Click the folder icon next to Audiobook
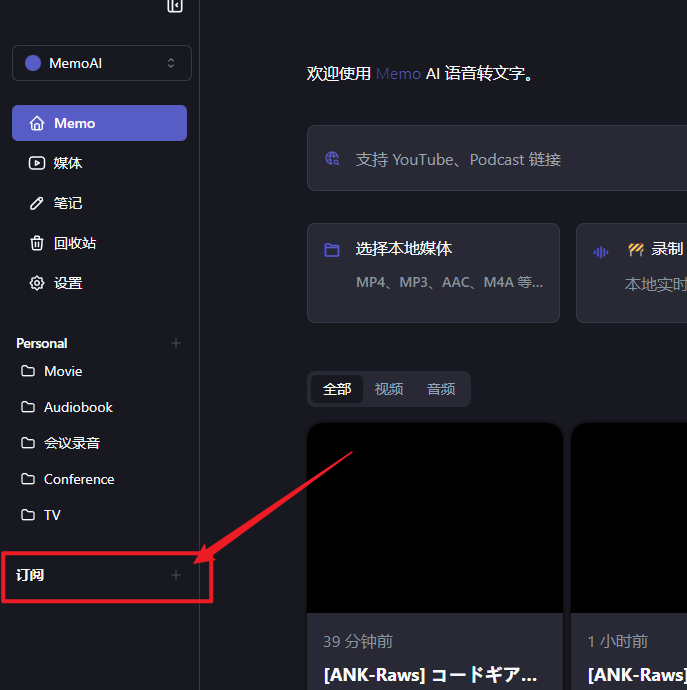687x690 pixels. coord(28,407)
